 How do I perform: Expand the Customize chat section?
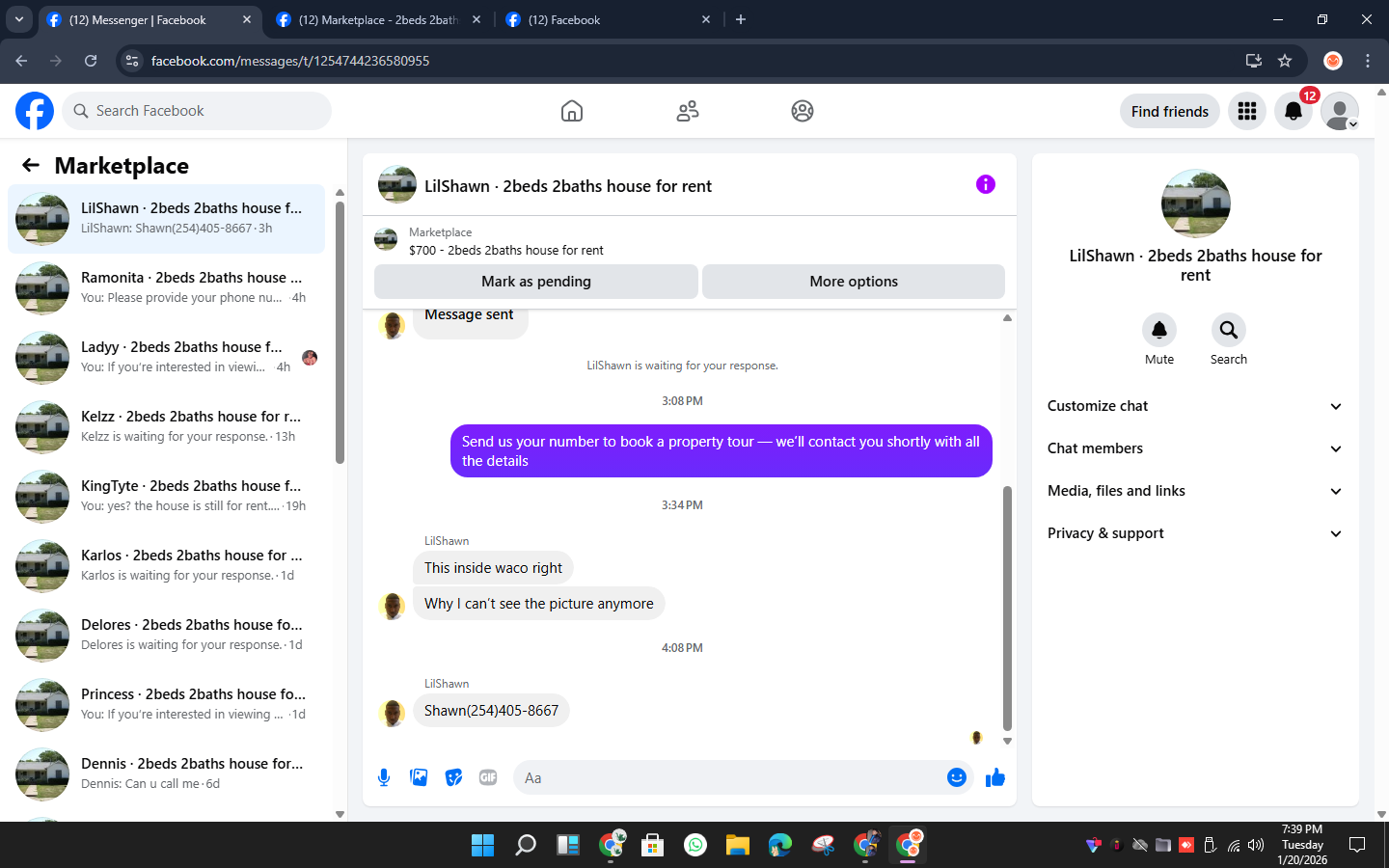click(1195, 406)
